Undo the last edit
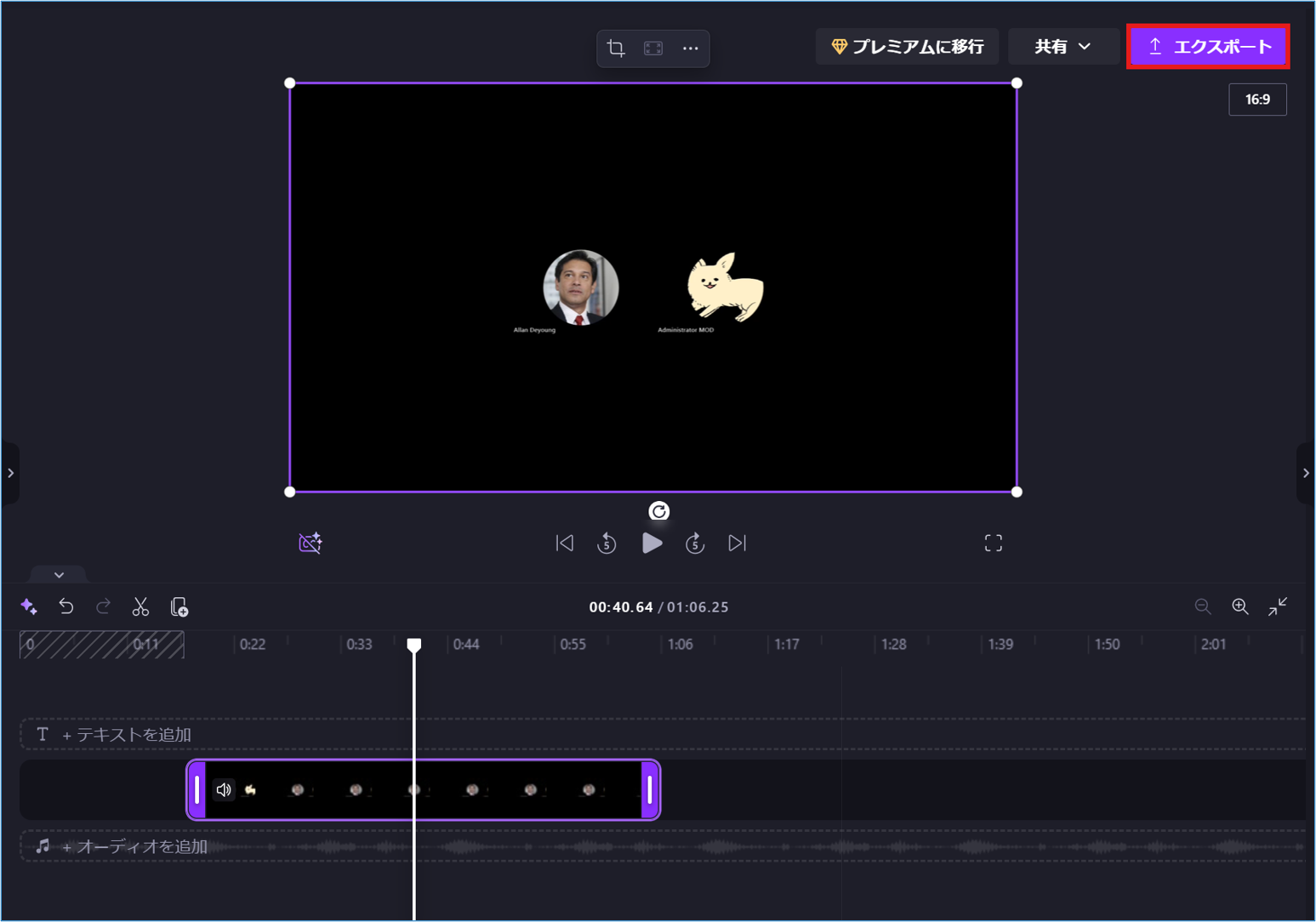Viewport: 1316px width, 922px height. 66,606
